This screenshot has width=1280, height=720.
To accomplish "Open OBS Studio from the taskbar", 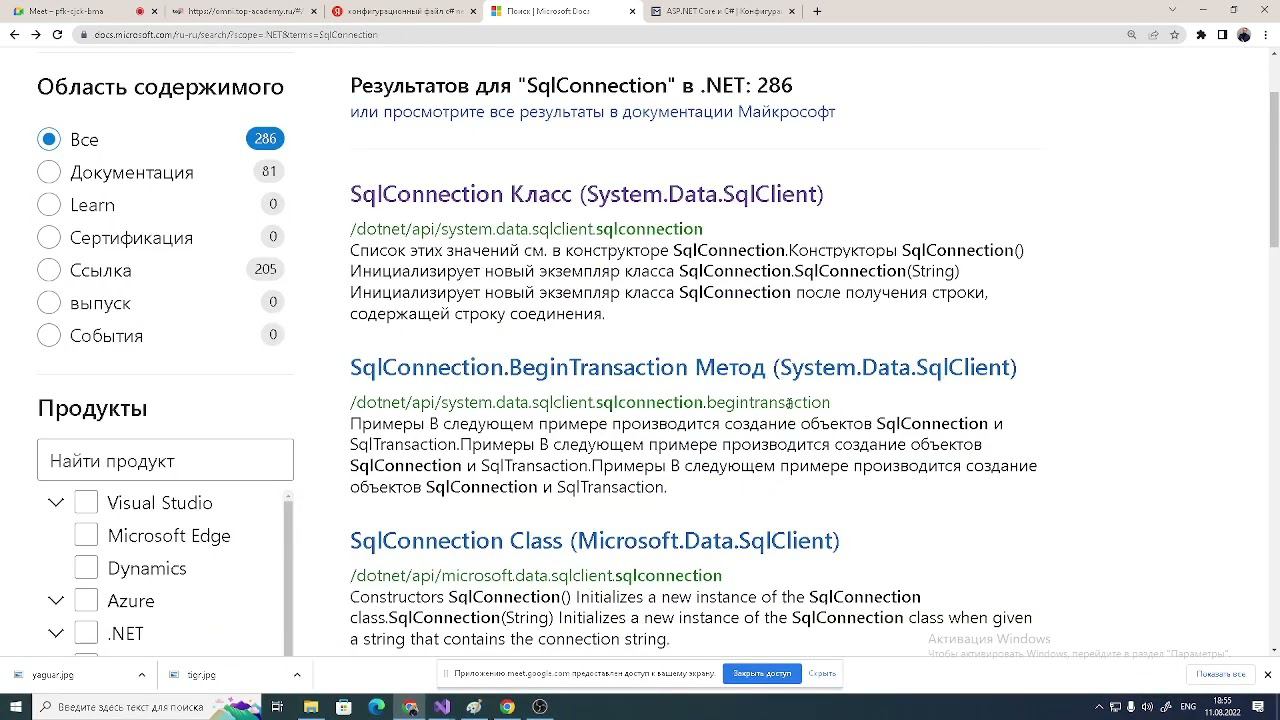I will [540, 707].
